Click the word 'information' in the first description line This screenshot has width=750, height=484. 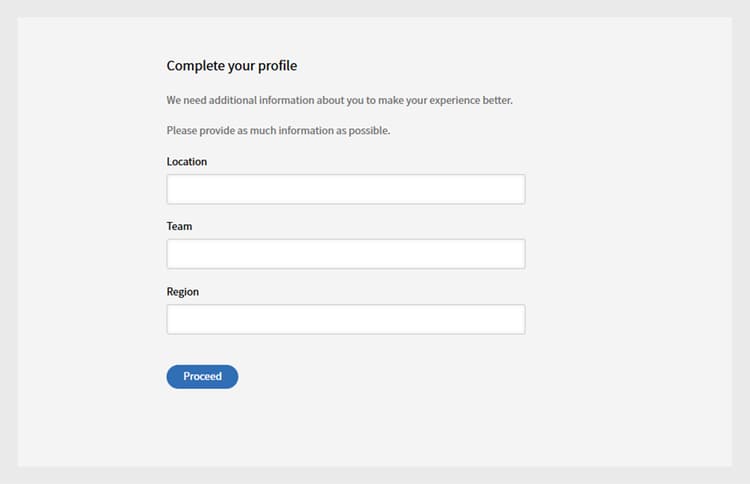pos(287,100)
